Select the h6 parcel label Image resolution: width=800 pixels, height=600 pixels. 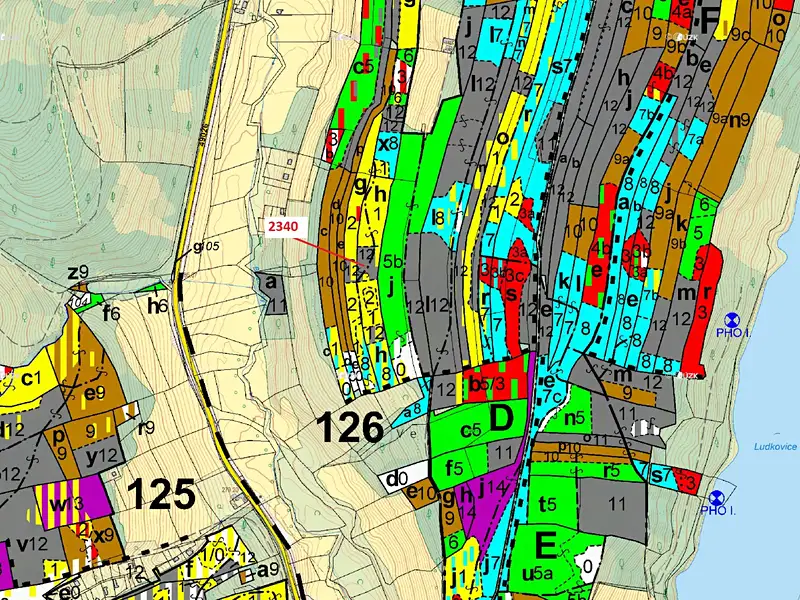pyautogui.click(x=157, y=306)
